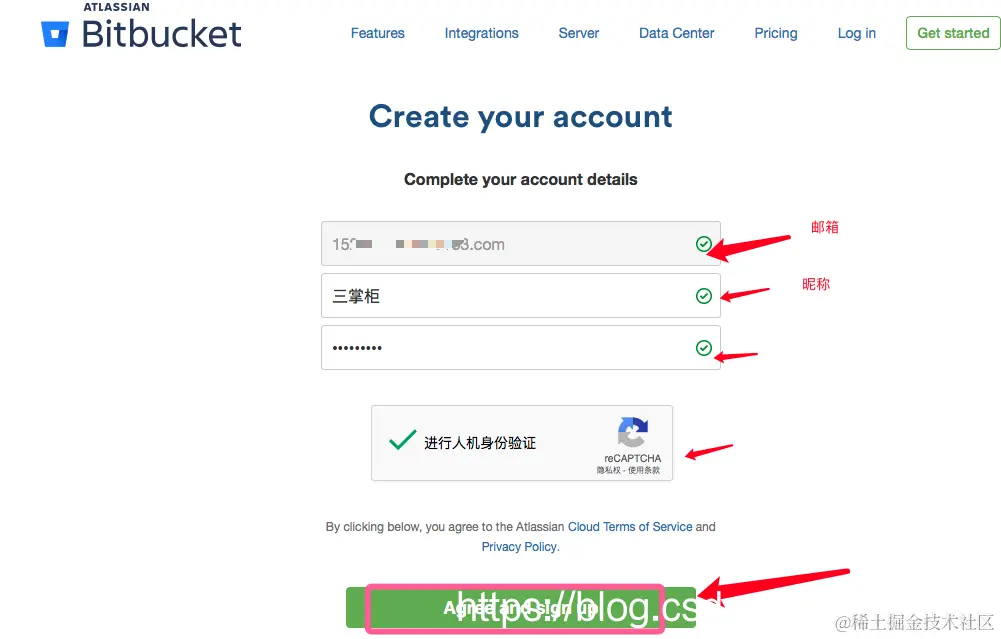Toggle the reCAPTCHA human verification checkbox
1001x639 pixels.
click(403, 440)
